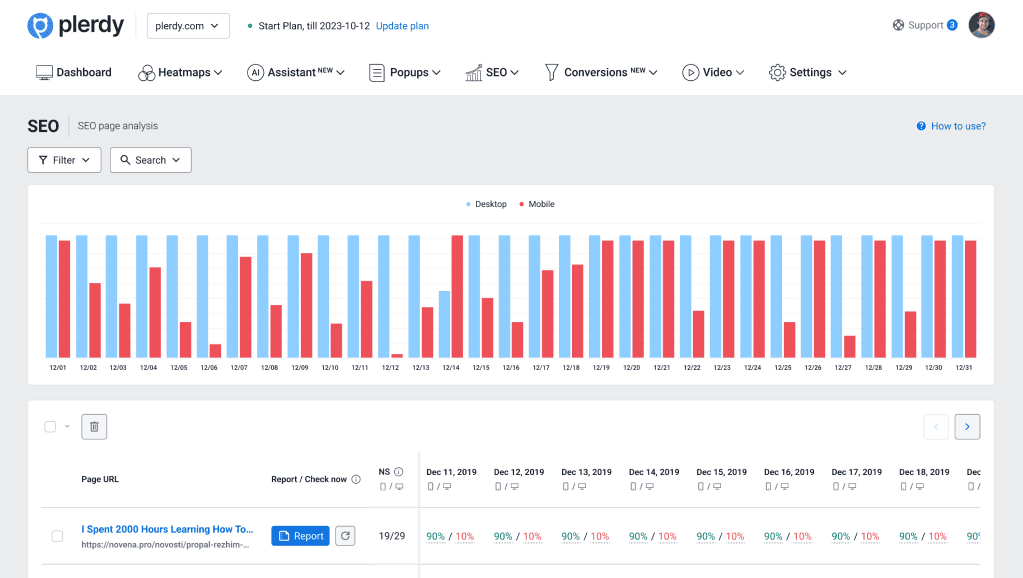Open the Heatmaps section icon
Image resolution: width=1023 pixels, height=578 pixels.
146,72
